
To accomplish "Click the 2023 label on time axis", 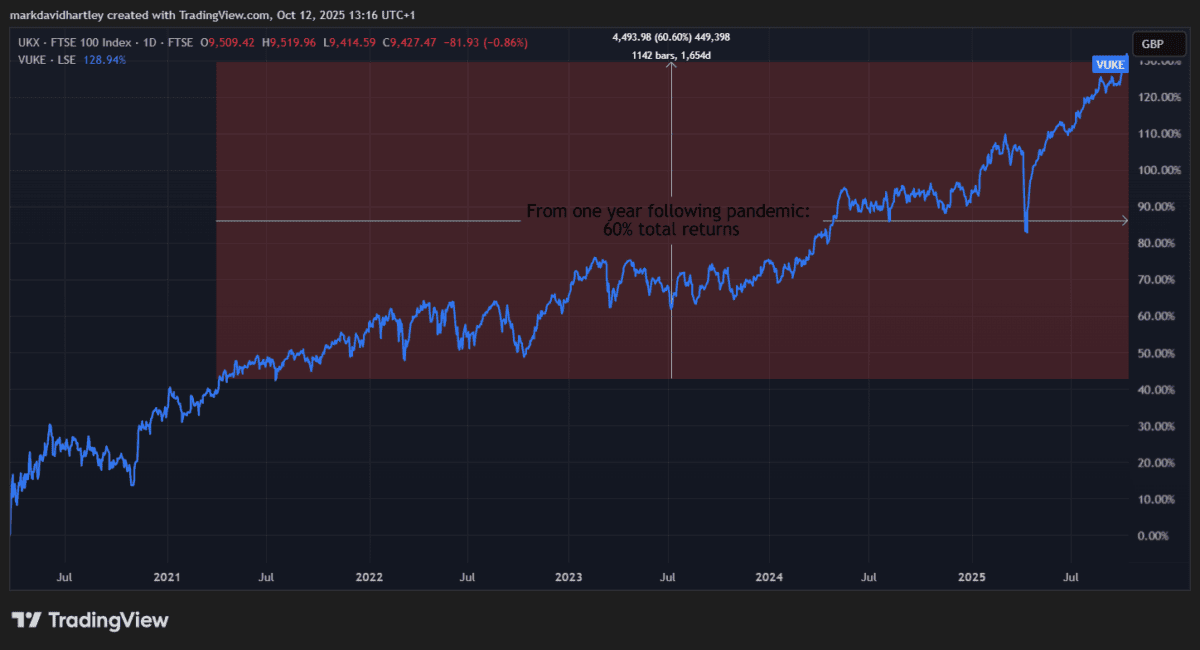I will tap(569, 577).
